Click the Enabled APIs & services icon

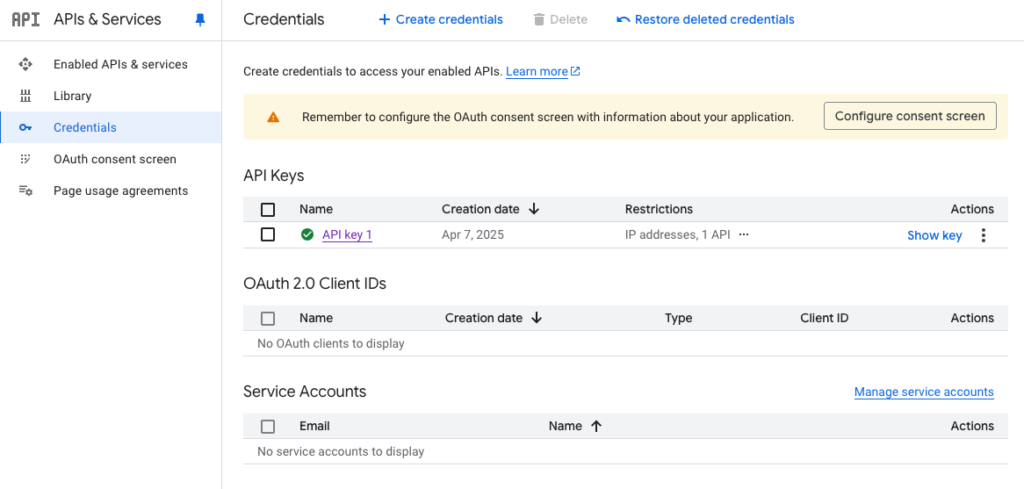click(25, 64)
